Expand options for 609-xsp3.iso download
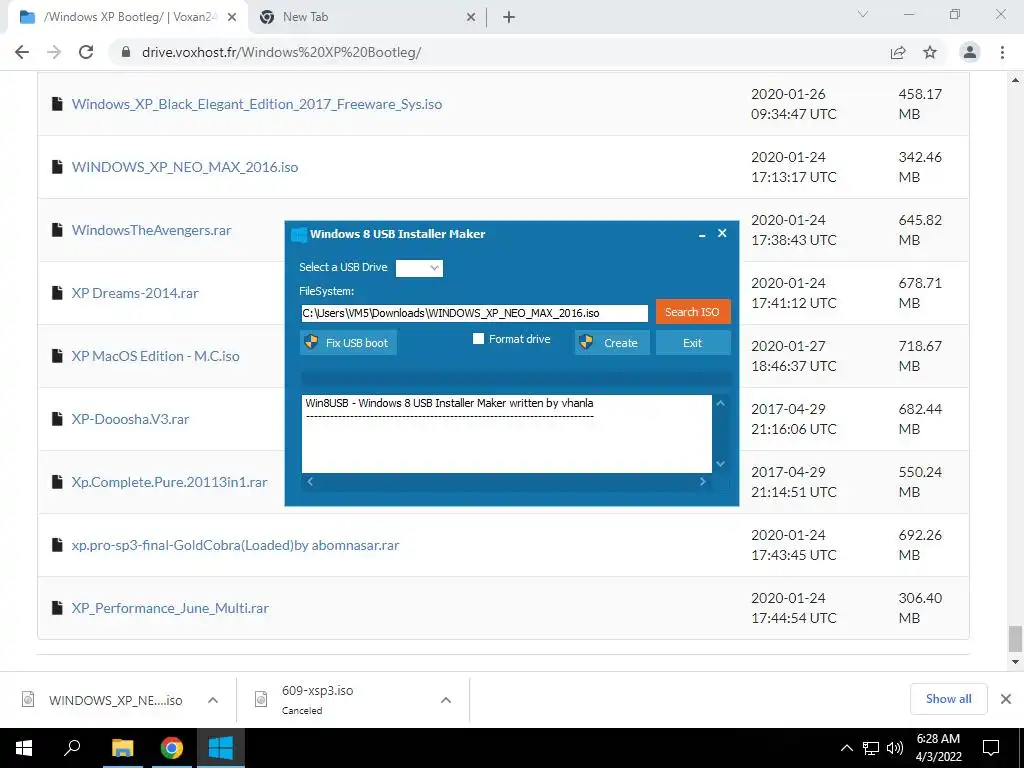The width and height of the screenshot is (1024, 768). click(446, 700)
